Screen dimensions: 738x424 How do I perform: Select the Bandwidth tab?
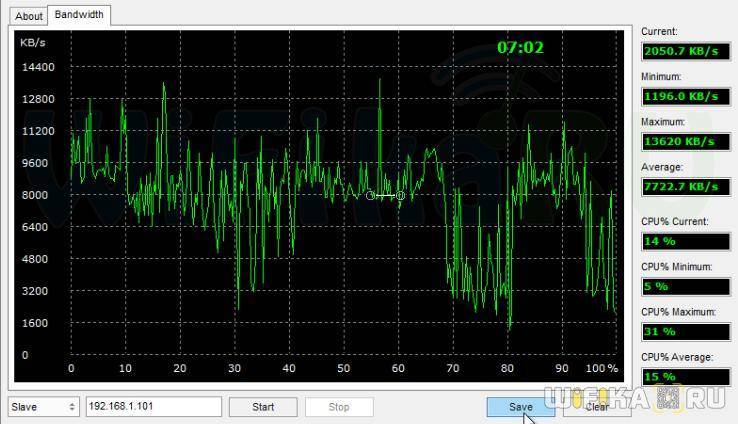pos(79,15)
